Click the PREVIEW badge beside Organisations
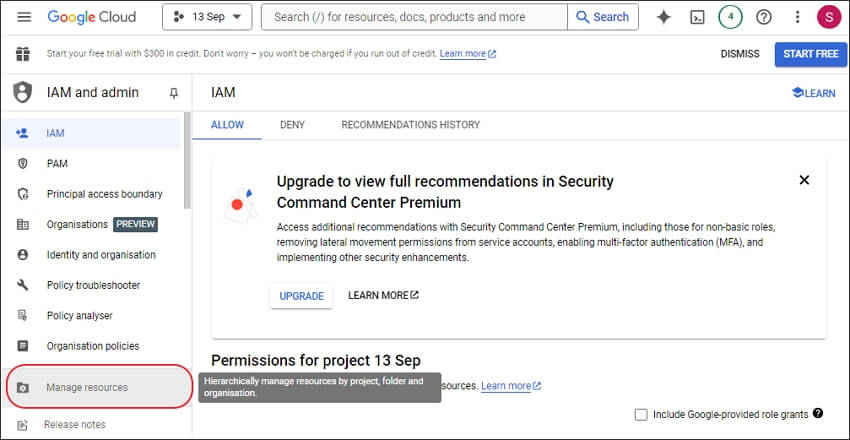Image resolution: width=850 pixels, height=440 pixels. pyautogui.click(x=136, y=224)
